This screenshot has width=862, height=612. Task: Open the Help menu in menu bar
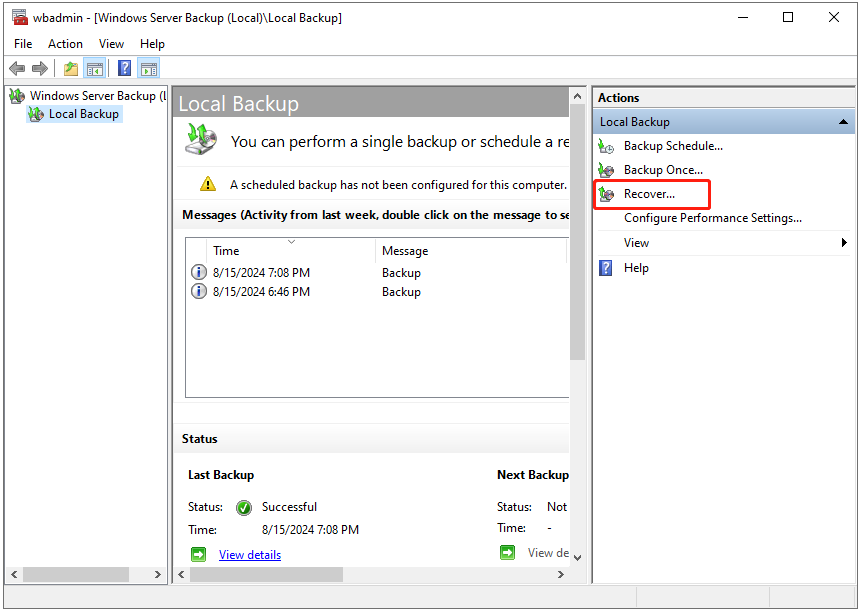[x=152, y=44]
